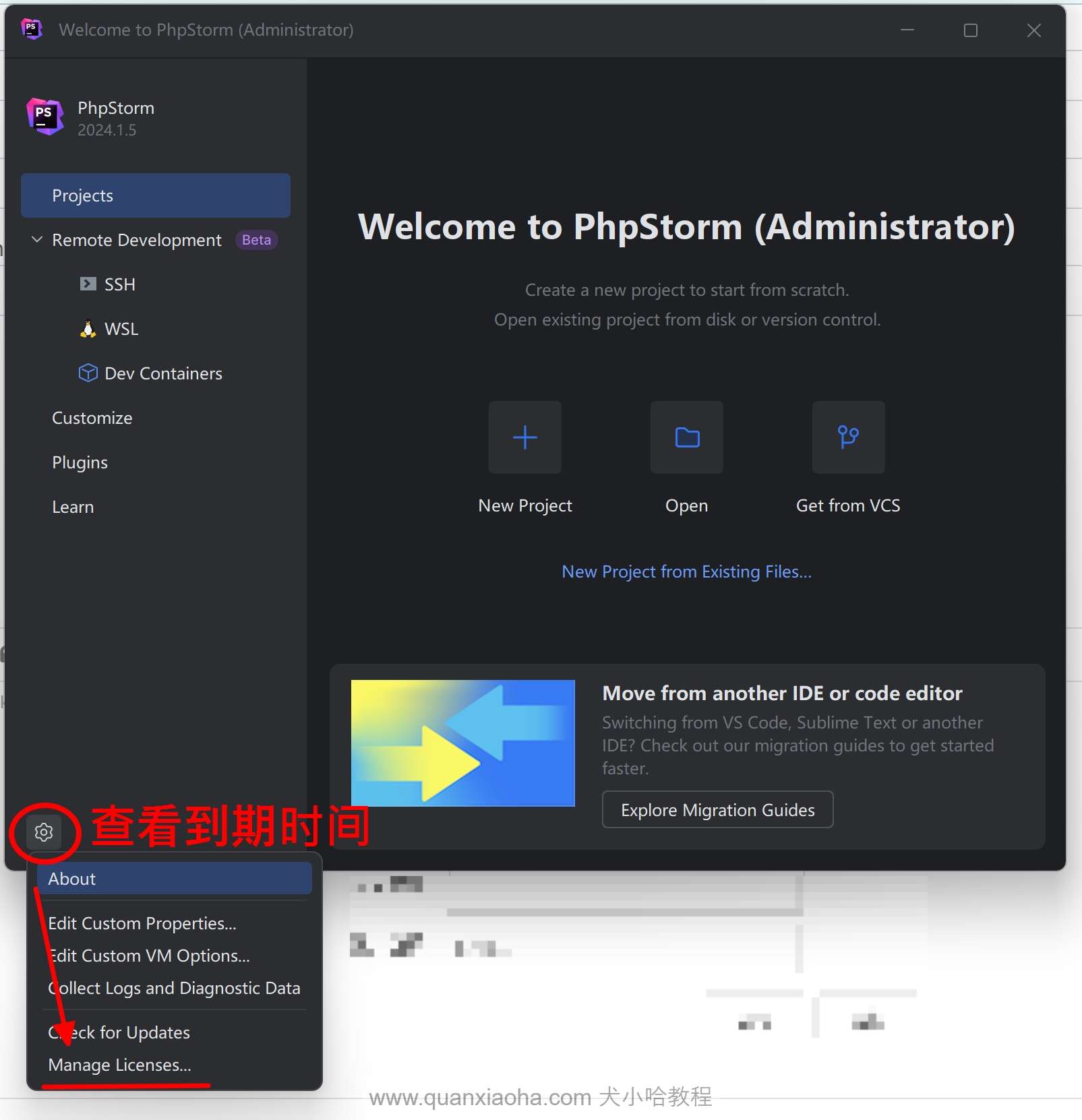Close the PhpStorm welcome window

[x=1034, y=30]
